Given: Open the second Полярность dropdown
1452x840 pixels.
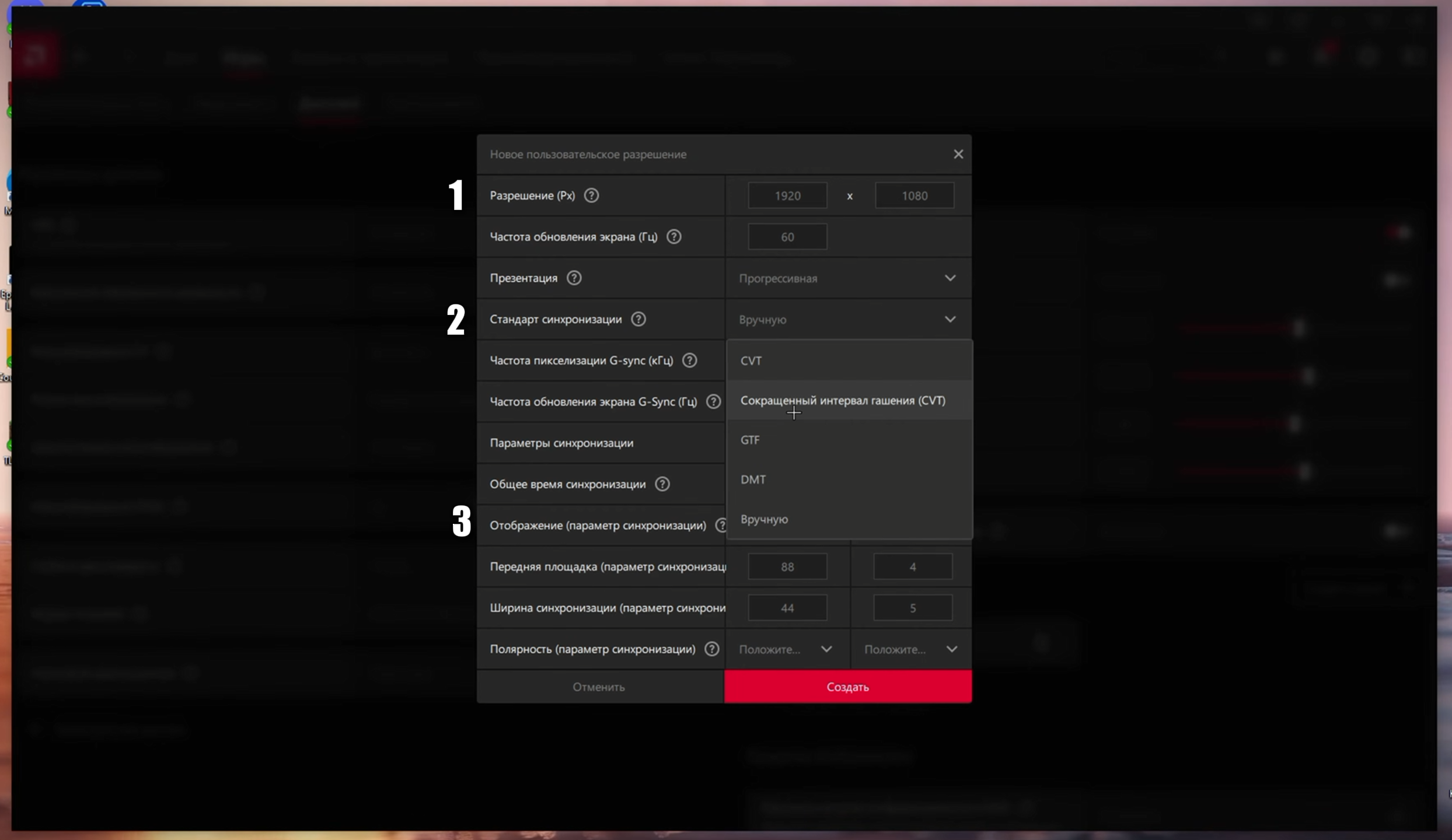Looking at the screenshot, I should 911,649.
